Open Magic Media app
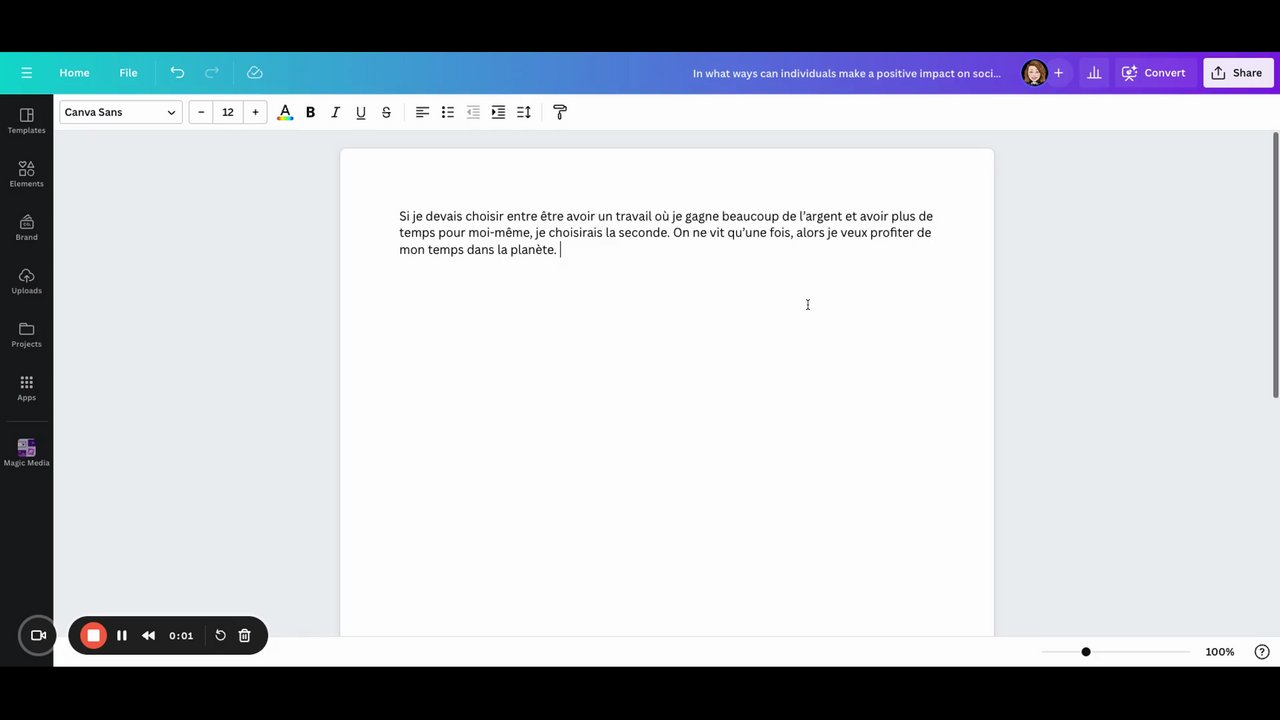The width and height of the screenshot is (1280, 720). (27, 452)
